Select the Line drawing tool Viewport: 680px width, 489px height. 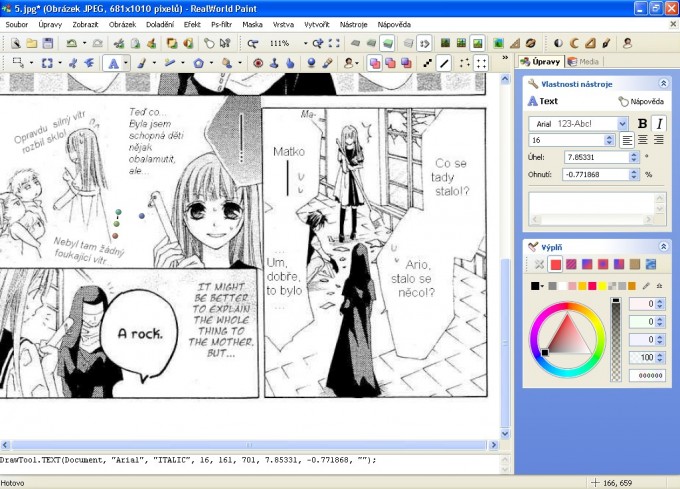coord(170,64)
